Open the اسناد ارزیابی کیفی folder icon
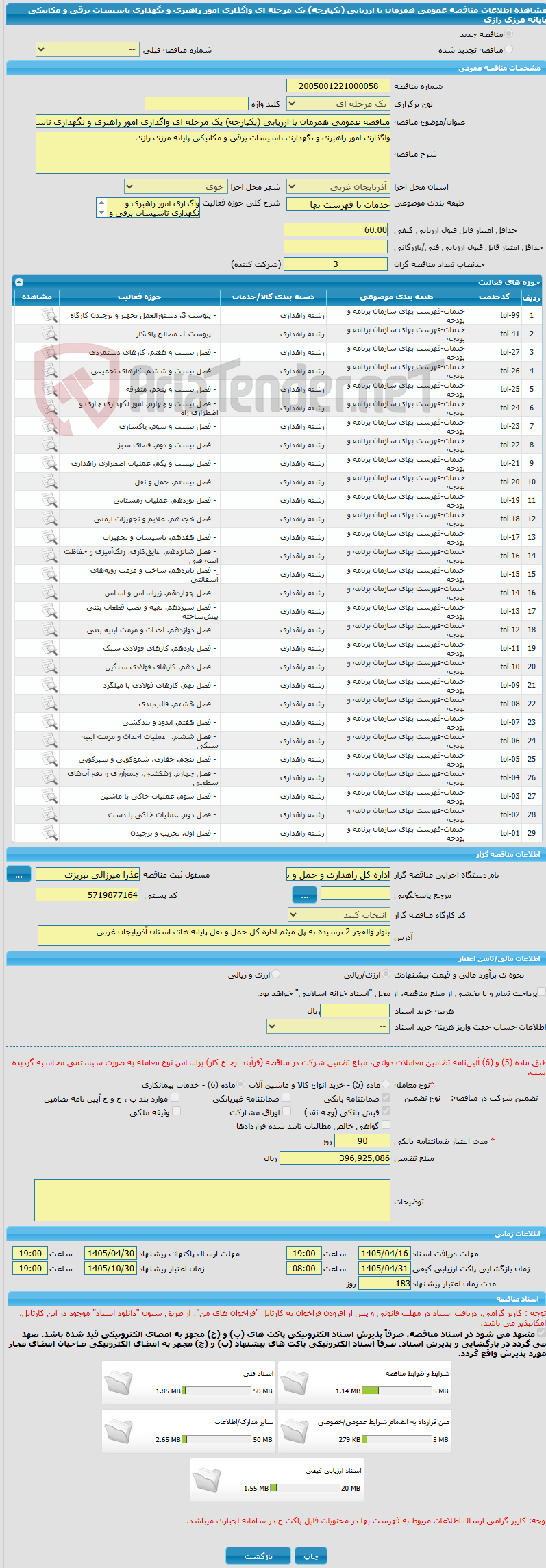 (206, 1480)
